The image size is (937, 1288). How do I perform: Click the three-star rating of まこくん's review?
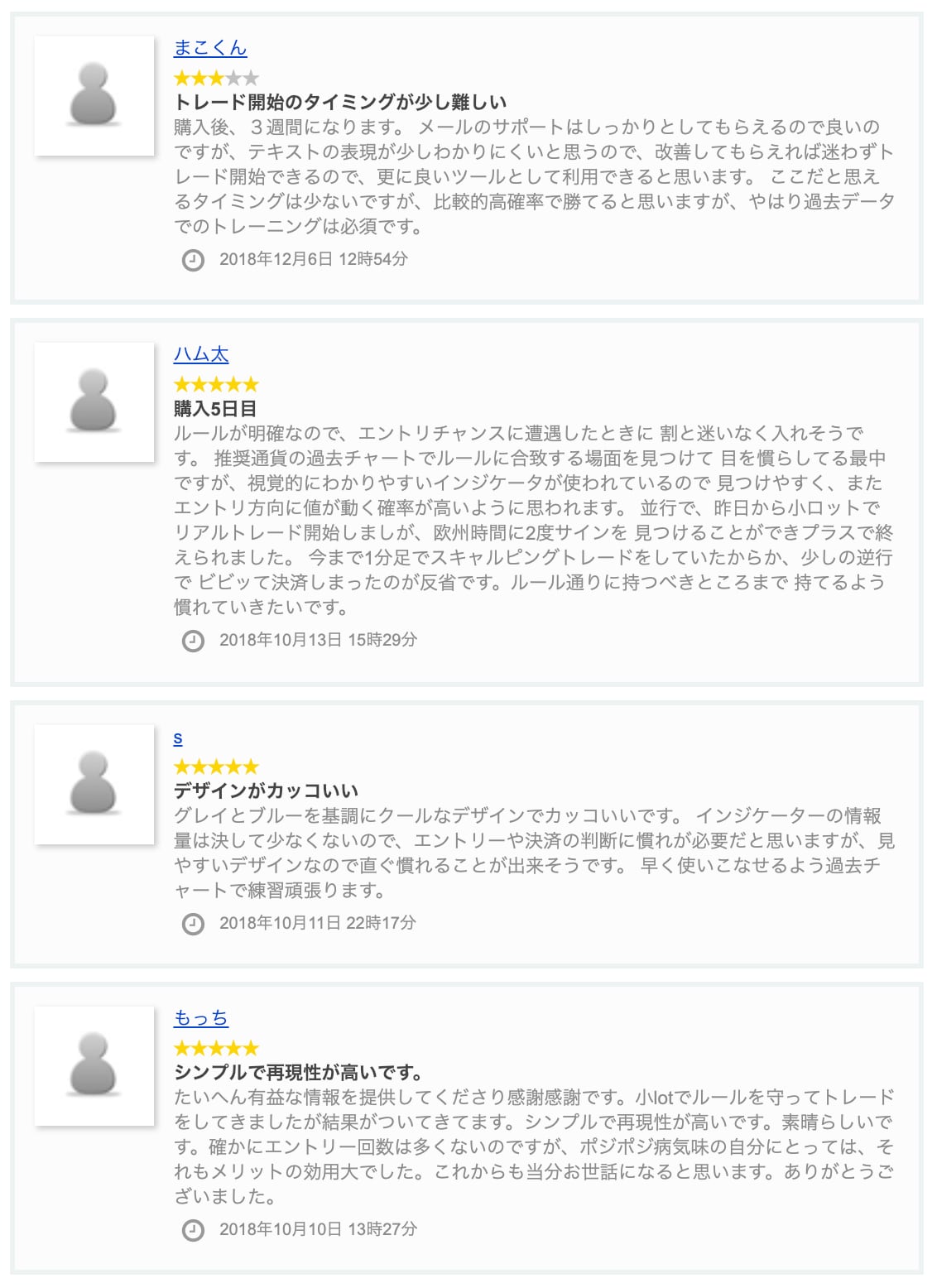216,79
